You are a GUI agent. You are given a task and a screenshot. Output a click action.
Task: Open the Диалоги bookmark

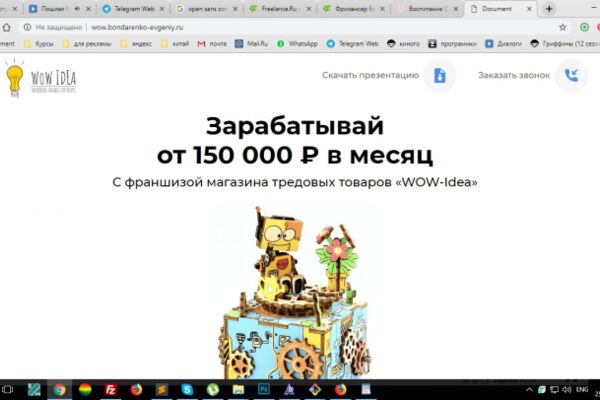[503, 44]
